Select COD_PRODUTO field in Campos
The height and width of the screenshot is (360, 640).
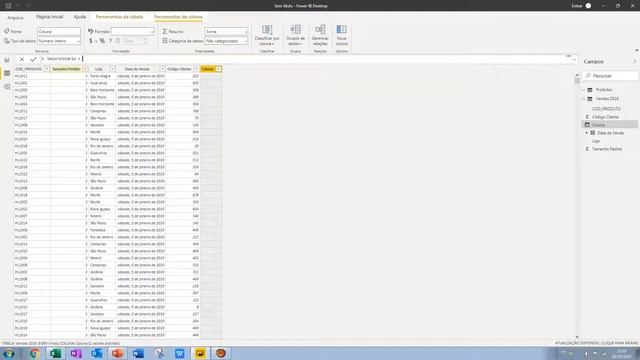click(x=606, y=109)
